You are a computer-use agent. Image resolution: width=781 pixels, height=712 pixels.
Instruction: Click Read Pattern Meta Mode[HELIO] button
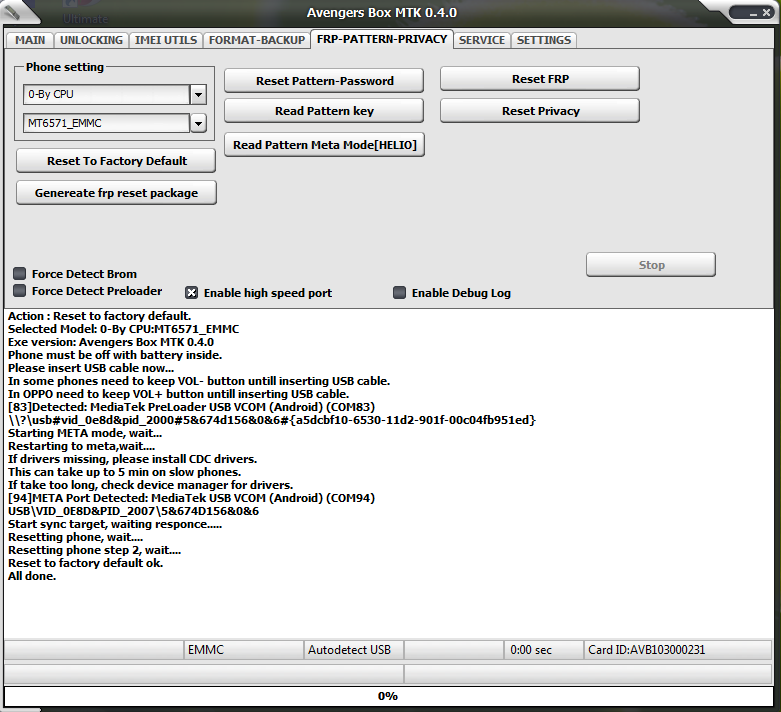pos(324,145)
